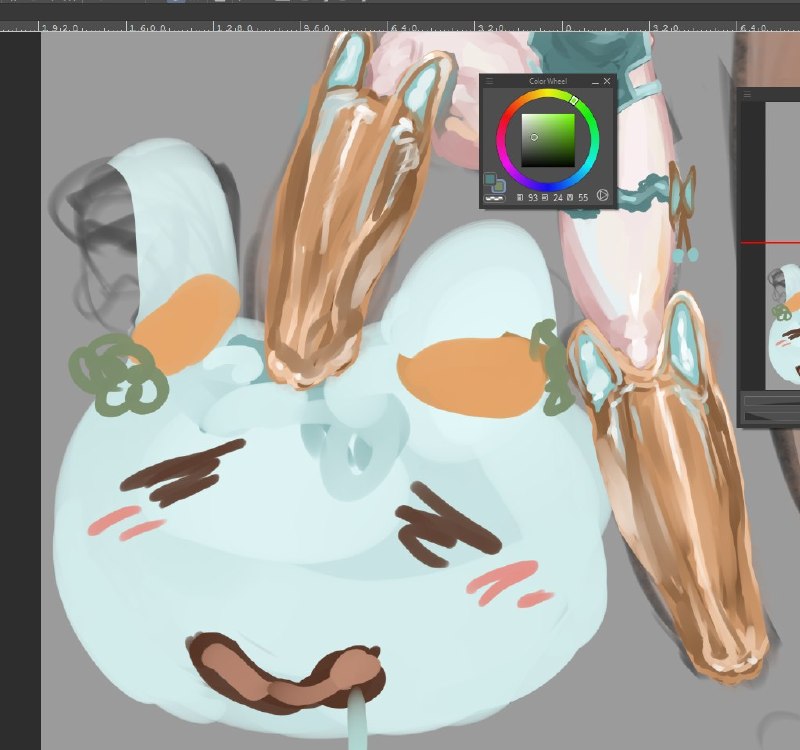Viewport: 800px width, 750px height.
Task: Minimize the Color Wheel panel
Action: pos(595,81)
